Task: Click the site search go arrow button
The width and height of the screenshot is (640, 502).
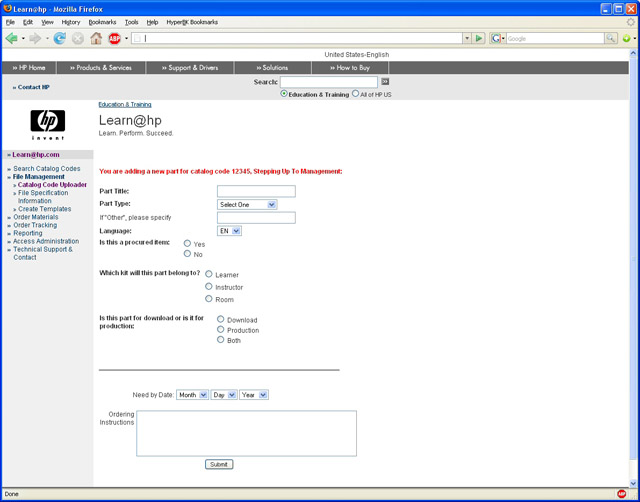Action: tap(385, 82)
